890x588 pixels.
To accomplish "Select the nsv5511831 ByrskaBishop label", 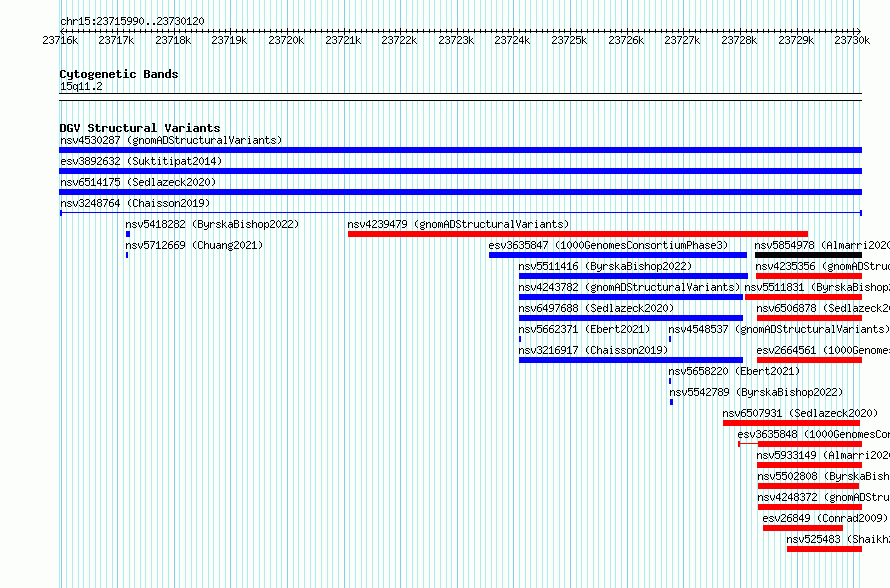I will click(x=817, y=287).
